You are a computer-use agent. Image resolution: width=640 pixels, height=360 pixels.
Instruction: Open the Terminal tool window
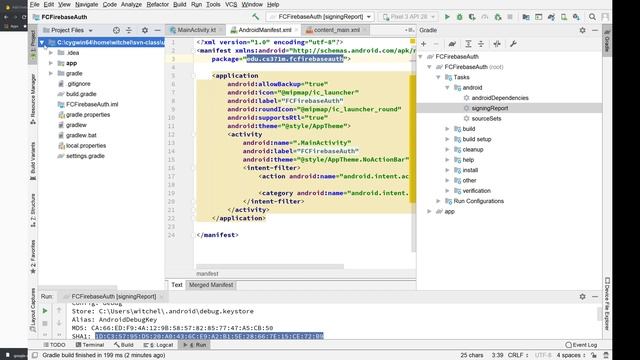click(x=90, y=345)
